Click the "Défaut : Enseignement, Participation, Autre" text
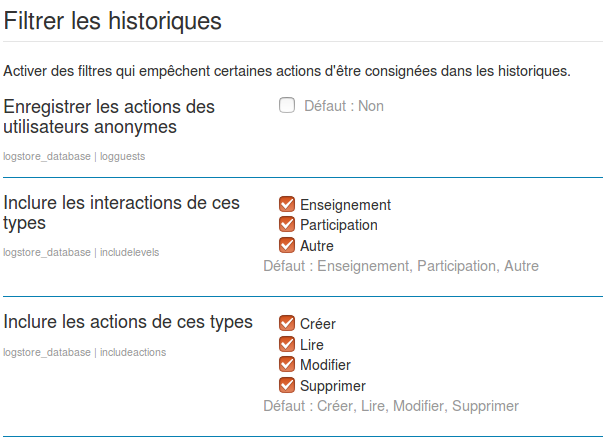This screenshot has width=603, height=447. (400, 266)
